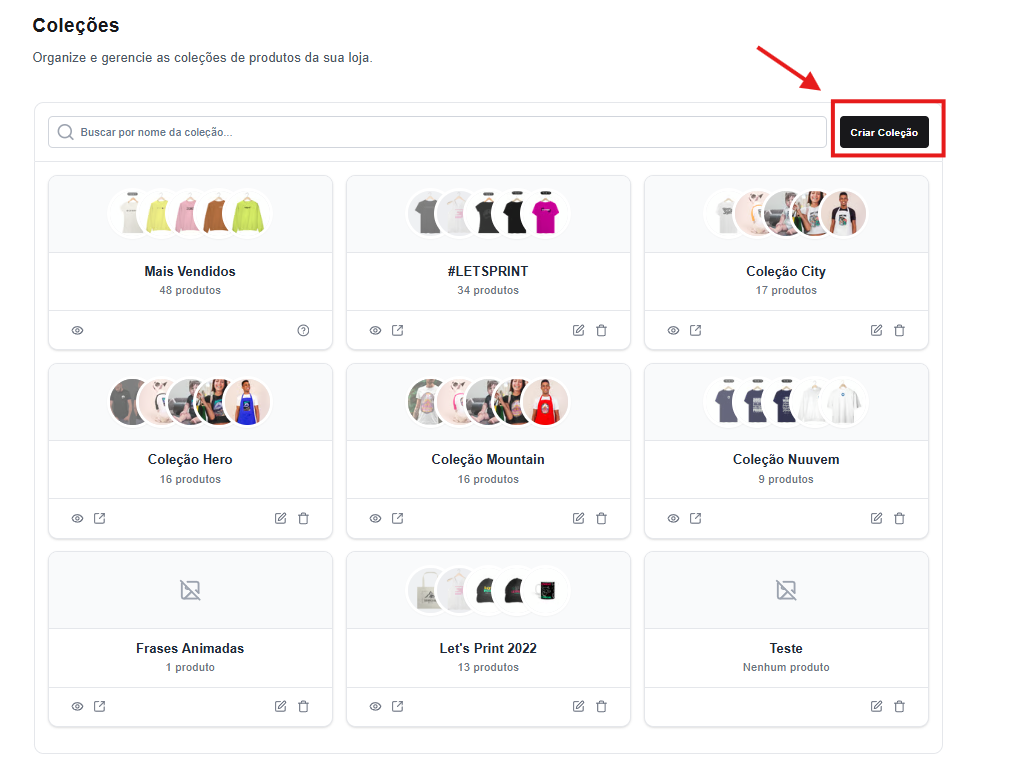Click the search magnifier icon
The width and height of the screenshot is (1018, 782).
tap(66, 132)
